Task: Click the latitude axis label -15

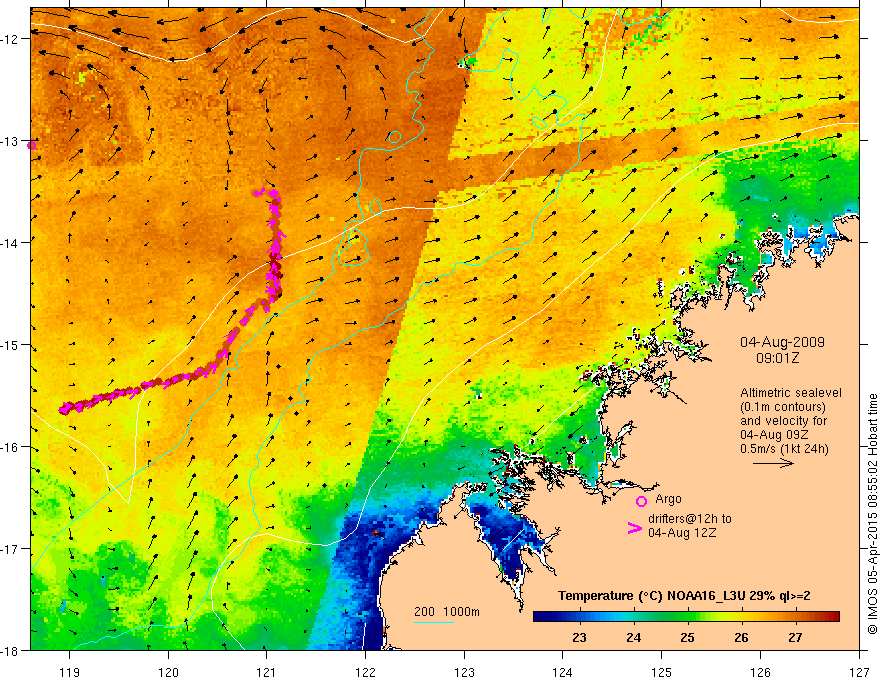Action: pos(11,345)
